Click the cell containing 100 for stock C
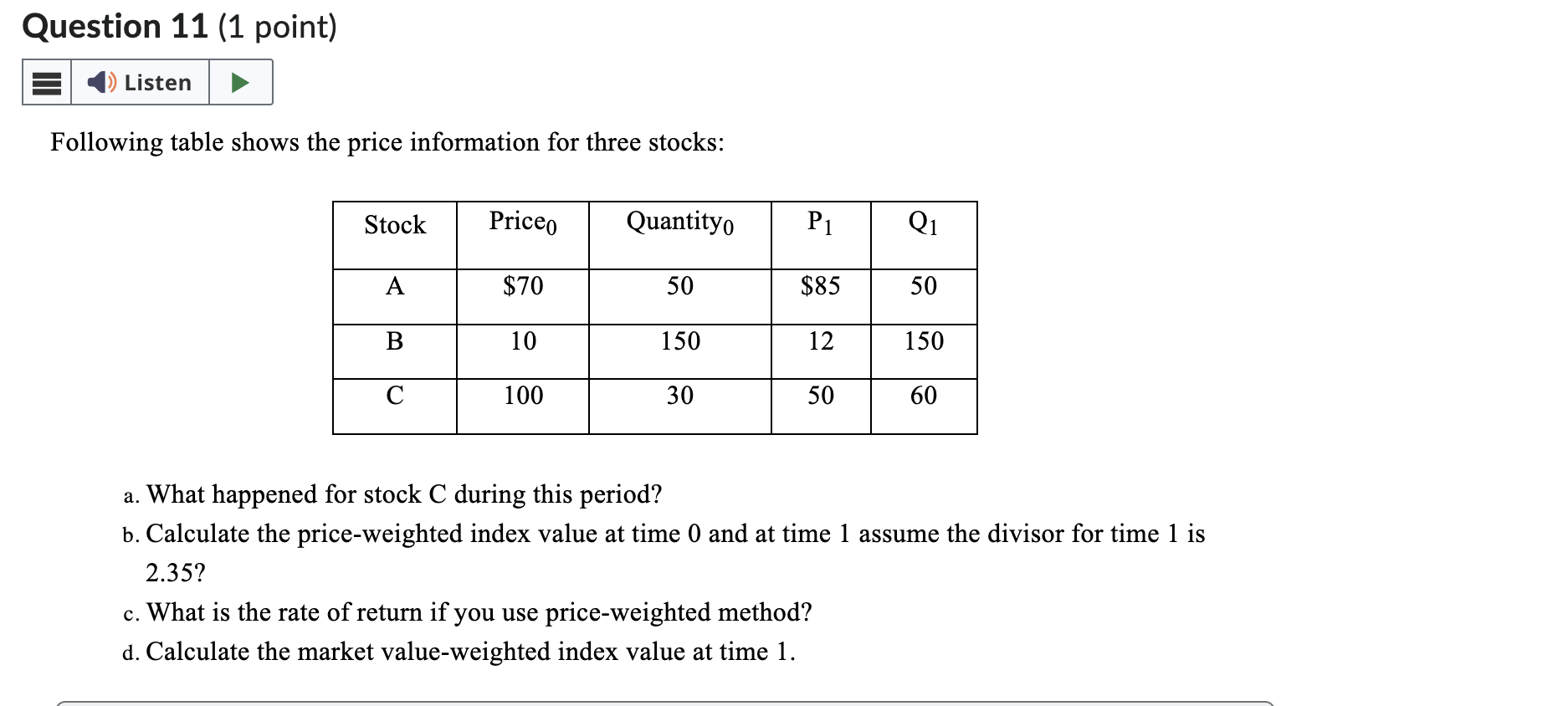Image resolution: width=1568 pixels, height=706 pixels. tap(522, 396)
